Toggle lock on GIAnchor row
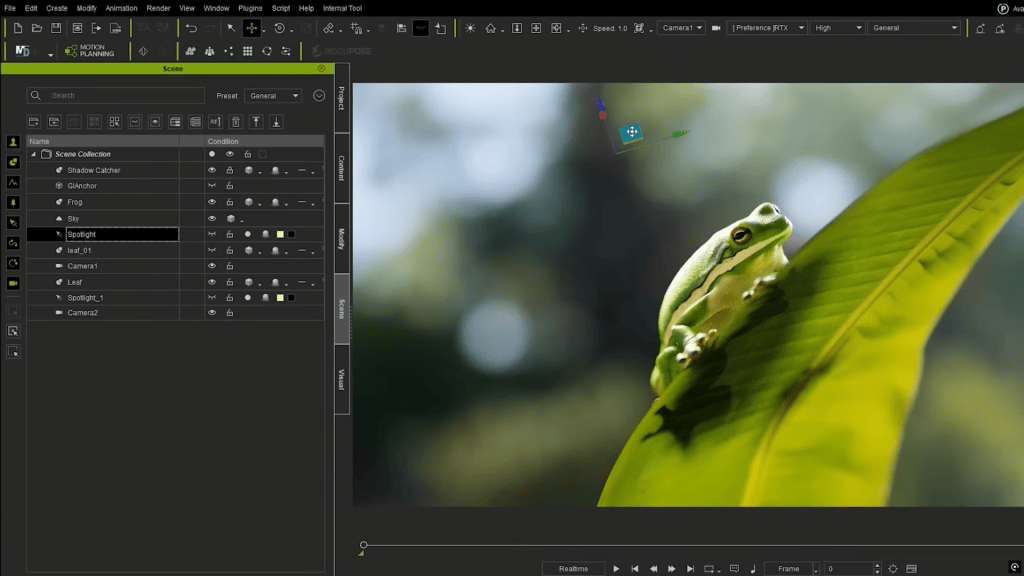 click(x=230, y=185)
